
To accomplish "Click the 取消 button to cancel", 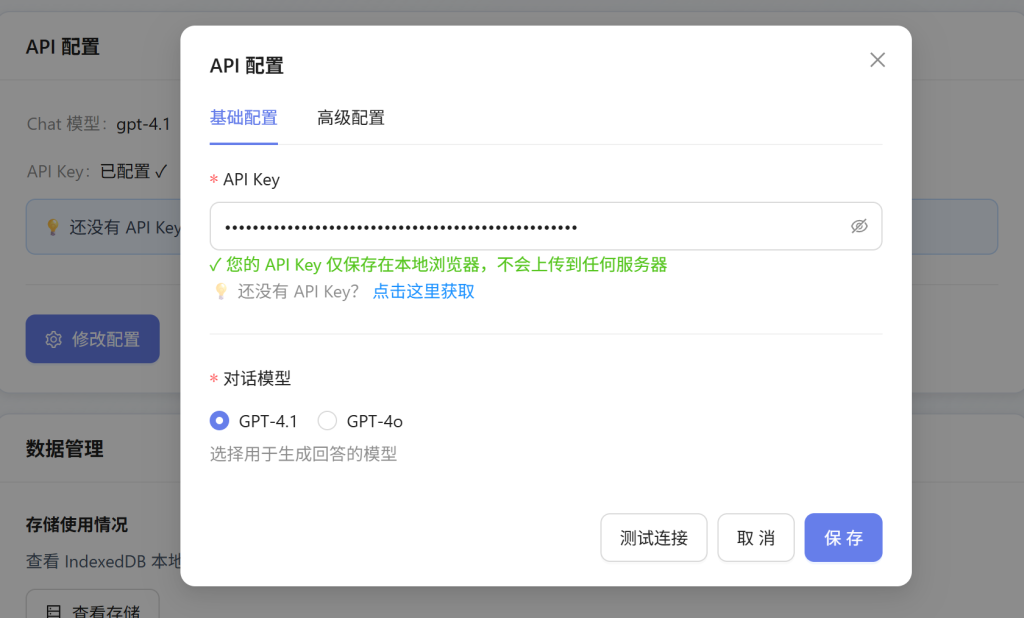I will [x=755, y=537].
